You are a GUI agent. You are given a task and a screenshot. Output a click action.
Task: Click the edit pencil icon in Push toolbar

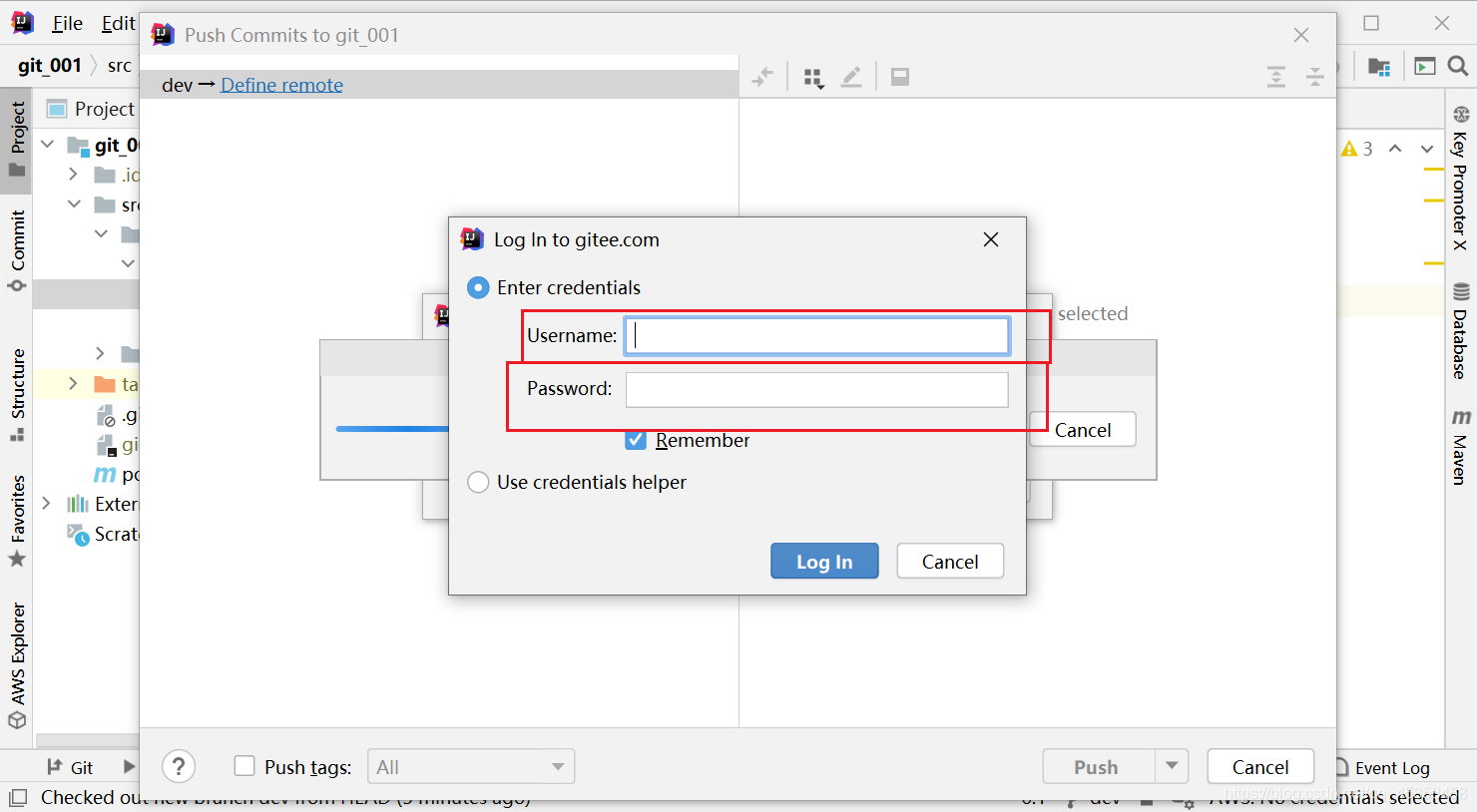(x=851, y=77)
